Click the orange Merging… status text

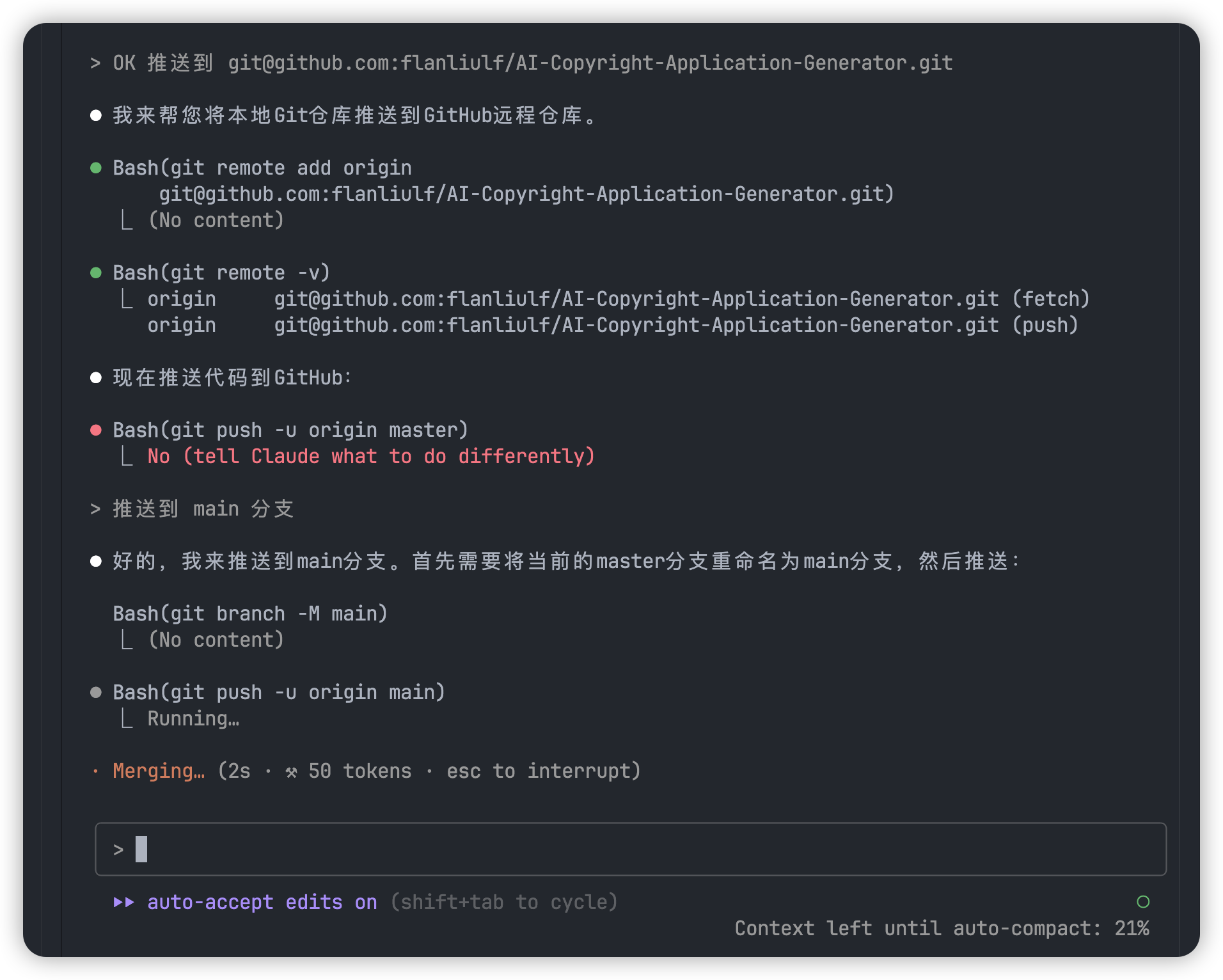coord(159,771)
